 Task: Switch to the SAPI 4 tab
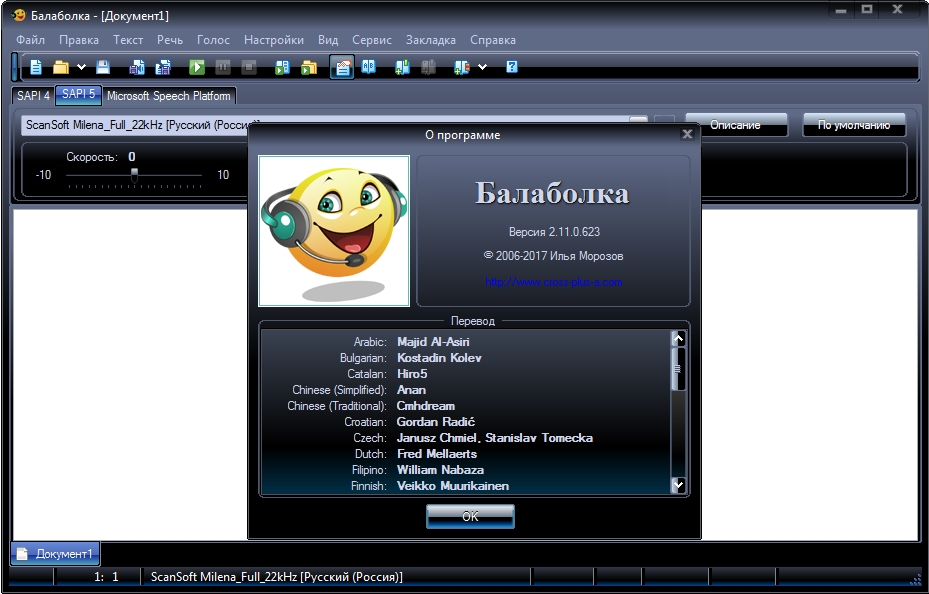(33, 96)
